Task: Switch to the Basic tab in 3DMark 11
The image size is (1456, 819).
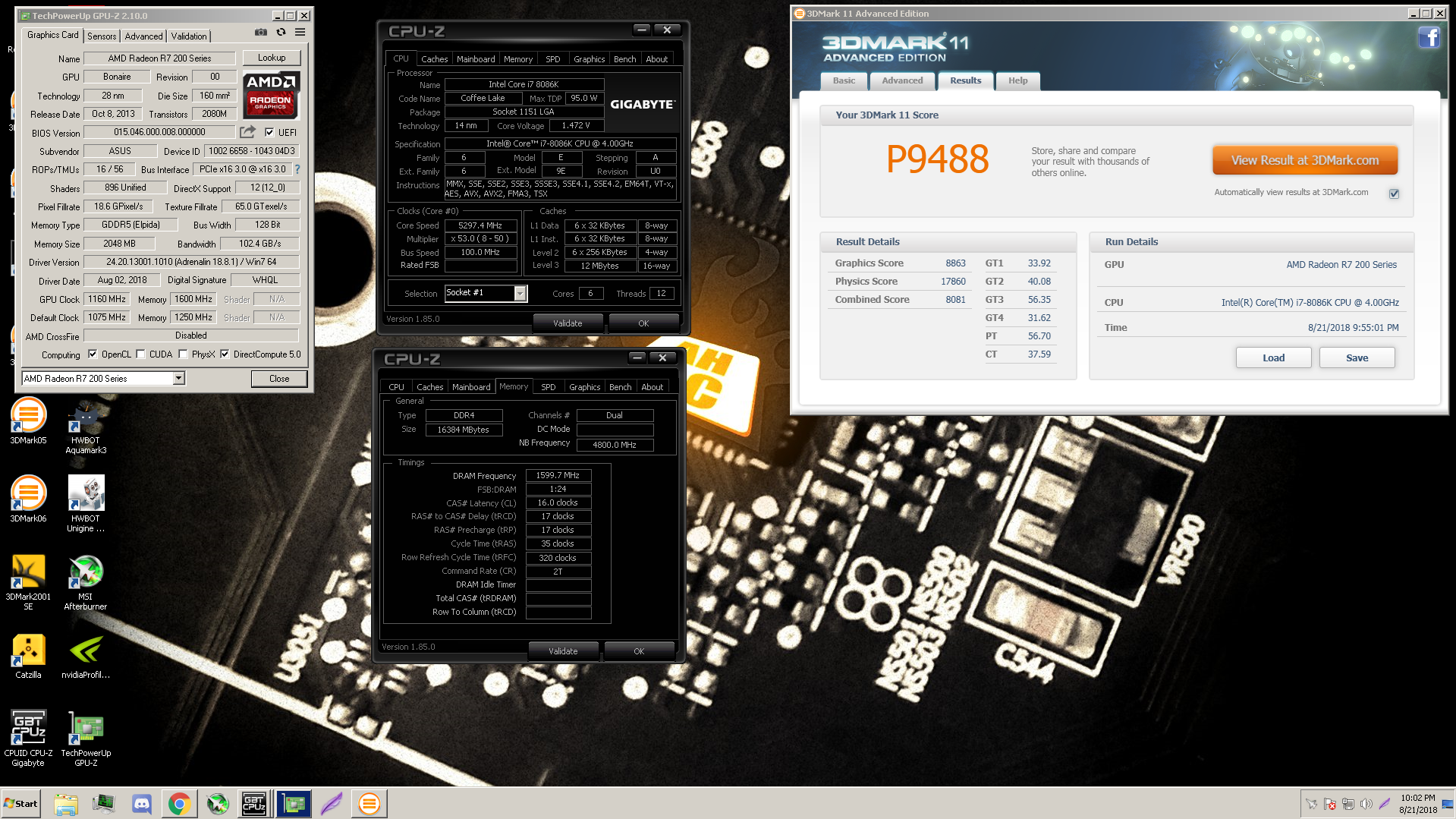Action: click(844, 80)
